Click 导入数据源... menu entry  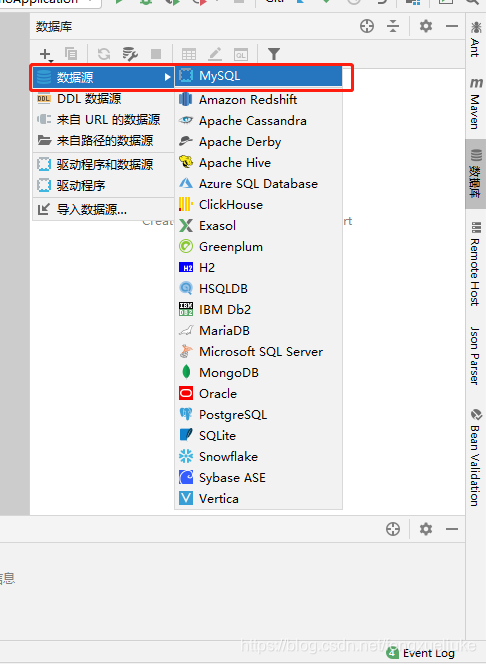pyautogui.click(x=104, y=209)
